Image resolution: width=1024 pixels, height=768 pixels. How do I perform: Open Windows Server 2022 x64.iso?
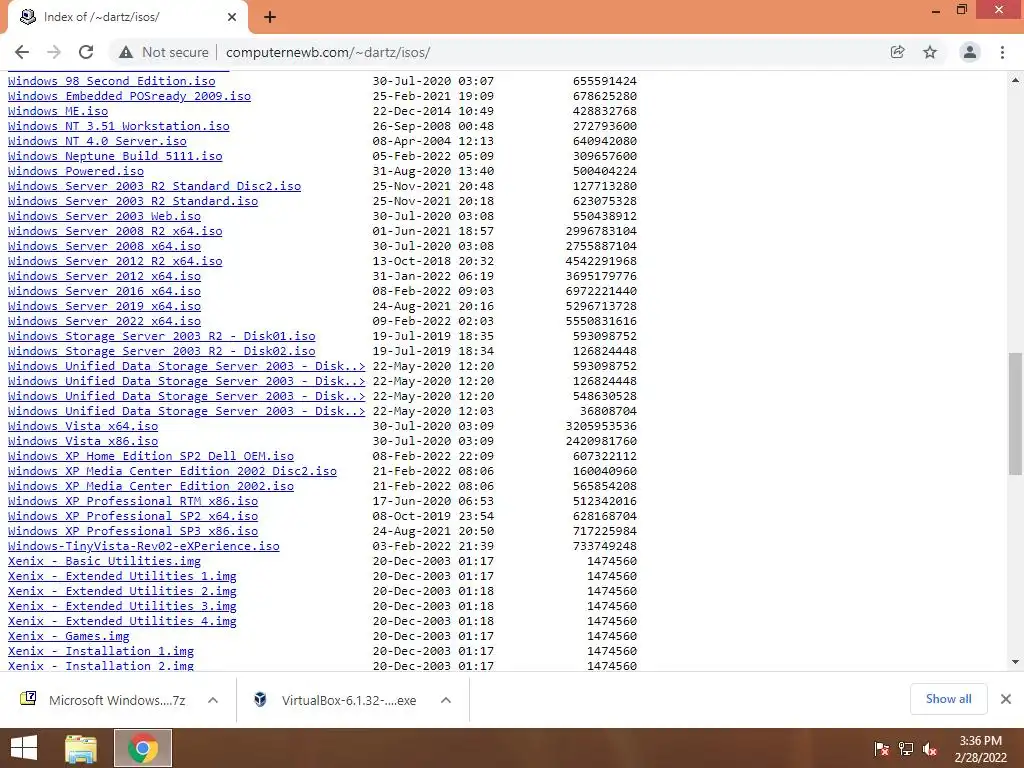tap(104, 321)
